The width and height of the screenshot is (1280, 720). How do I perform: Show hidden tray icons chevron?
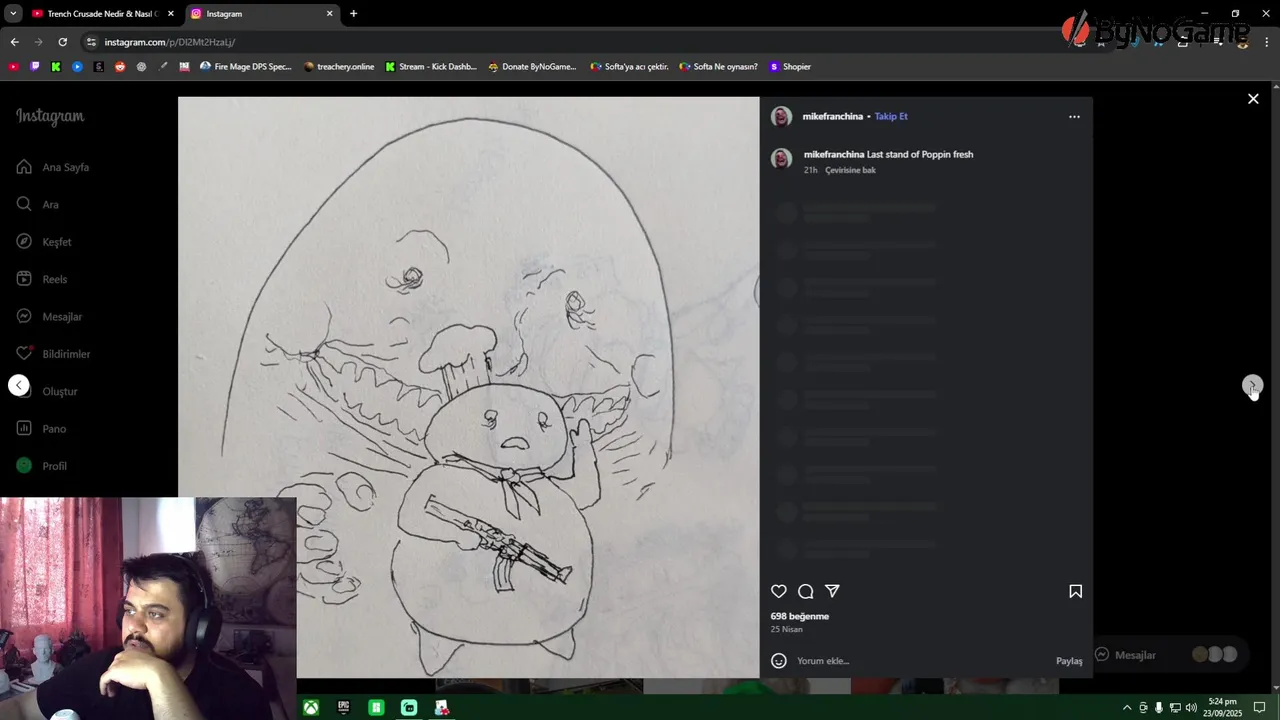(1127, 708)
